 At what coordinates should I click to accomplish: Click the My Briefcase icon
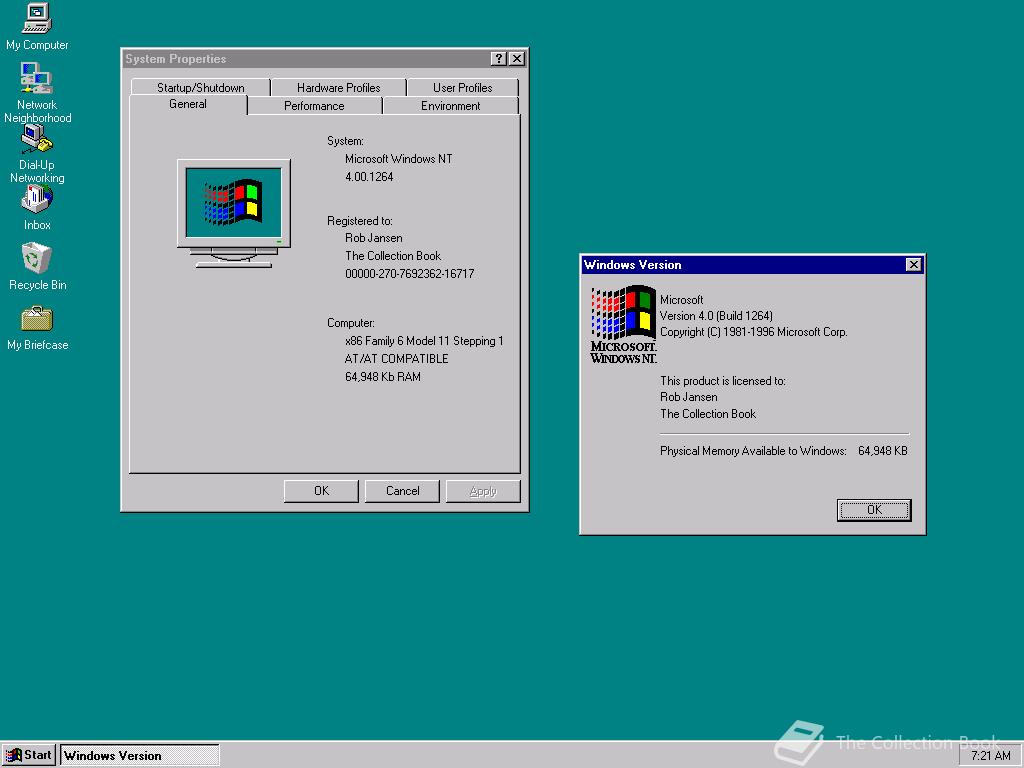click(x=37, y=319)
